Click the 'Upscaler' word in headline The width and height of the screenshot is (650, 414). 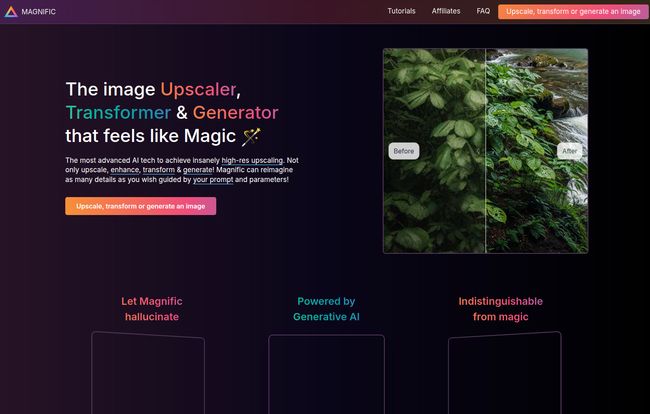pyautogui.click(x=198, y=90)
